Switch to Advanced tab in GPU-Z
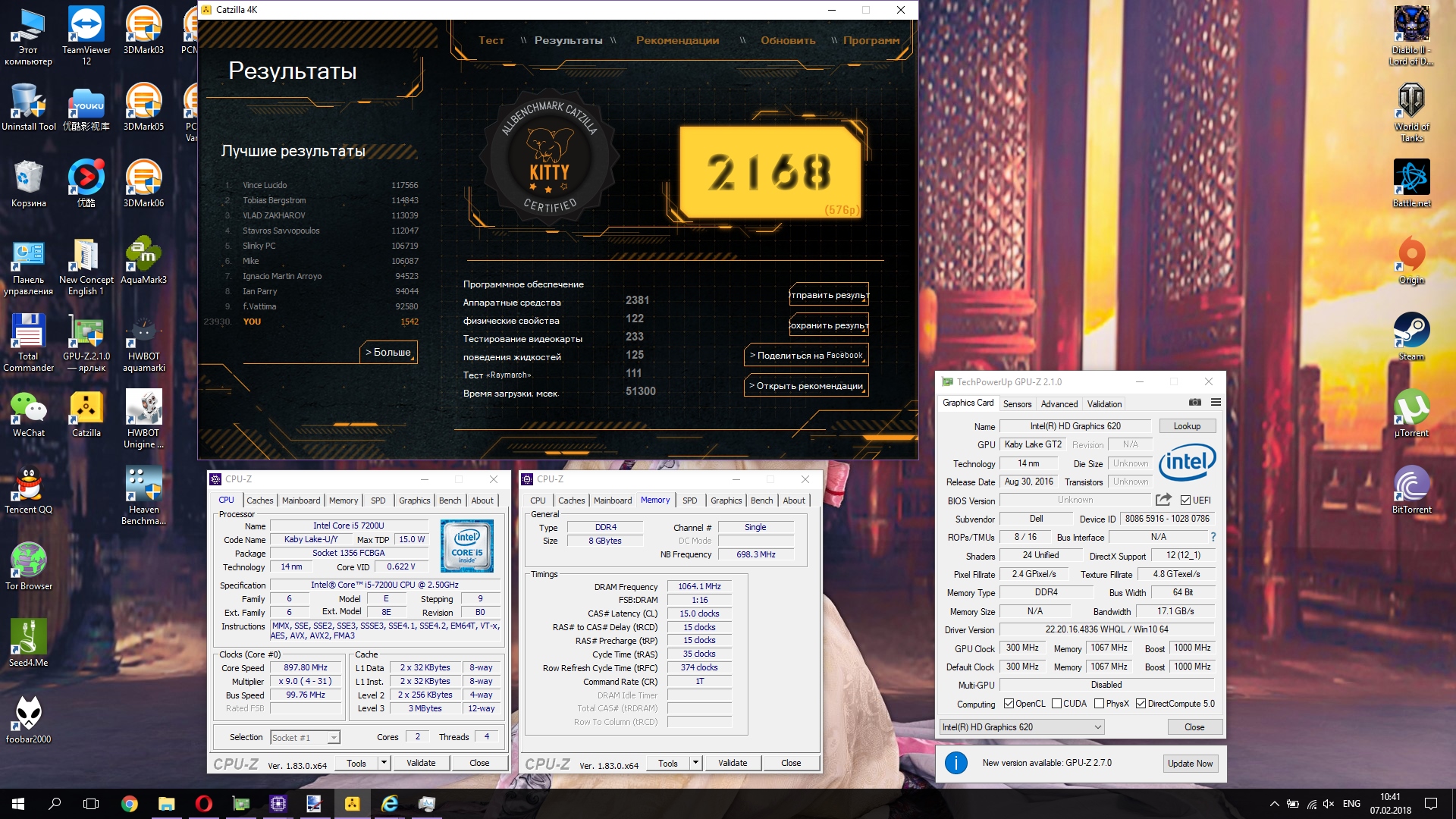Screen dimensions: 1456x819 coord(1059,404)
